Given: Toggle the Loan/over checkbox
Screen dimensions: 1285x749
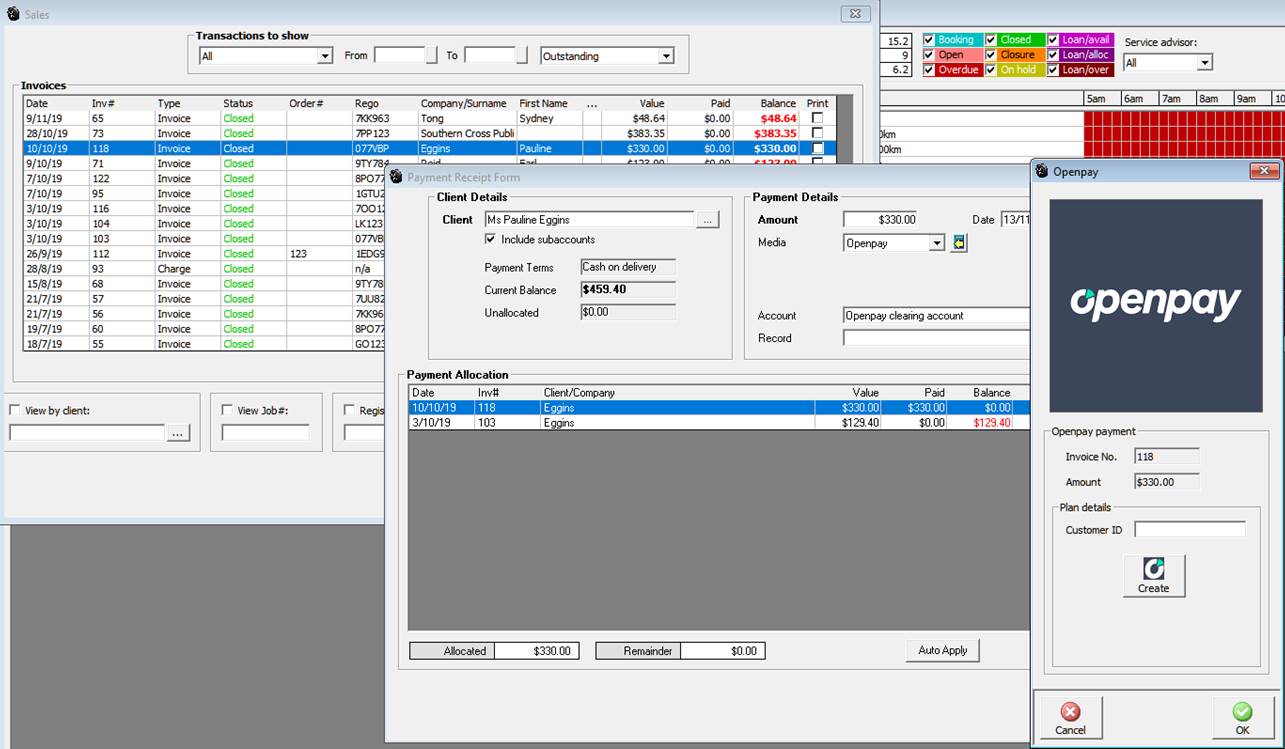Looking at the screenshot, I should point(1053,70).
